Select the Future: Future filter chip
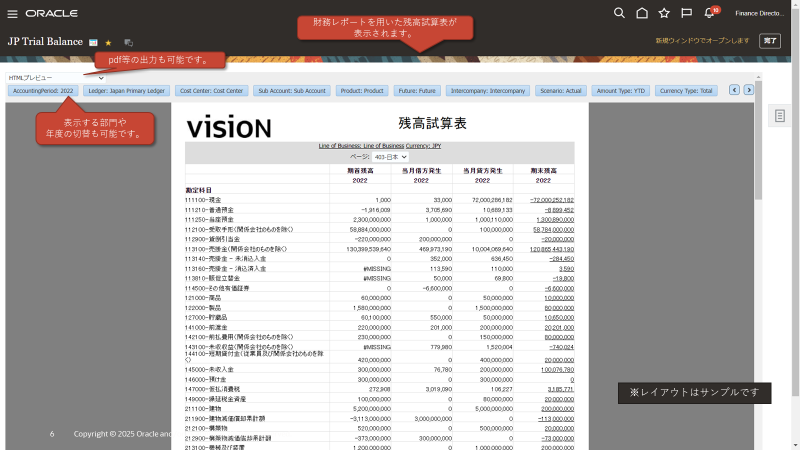 417,91
